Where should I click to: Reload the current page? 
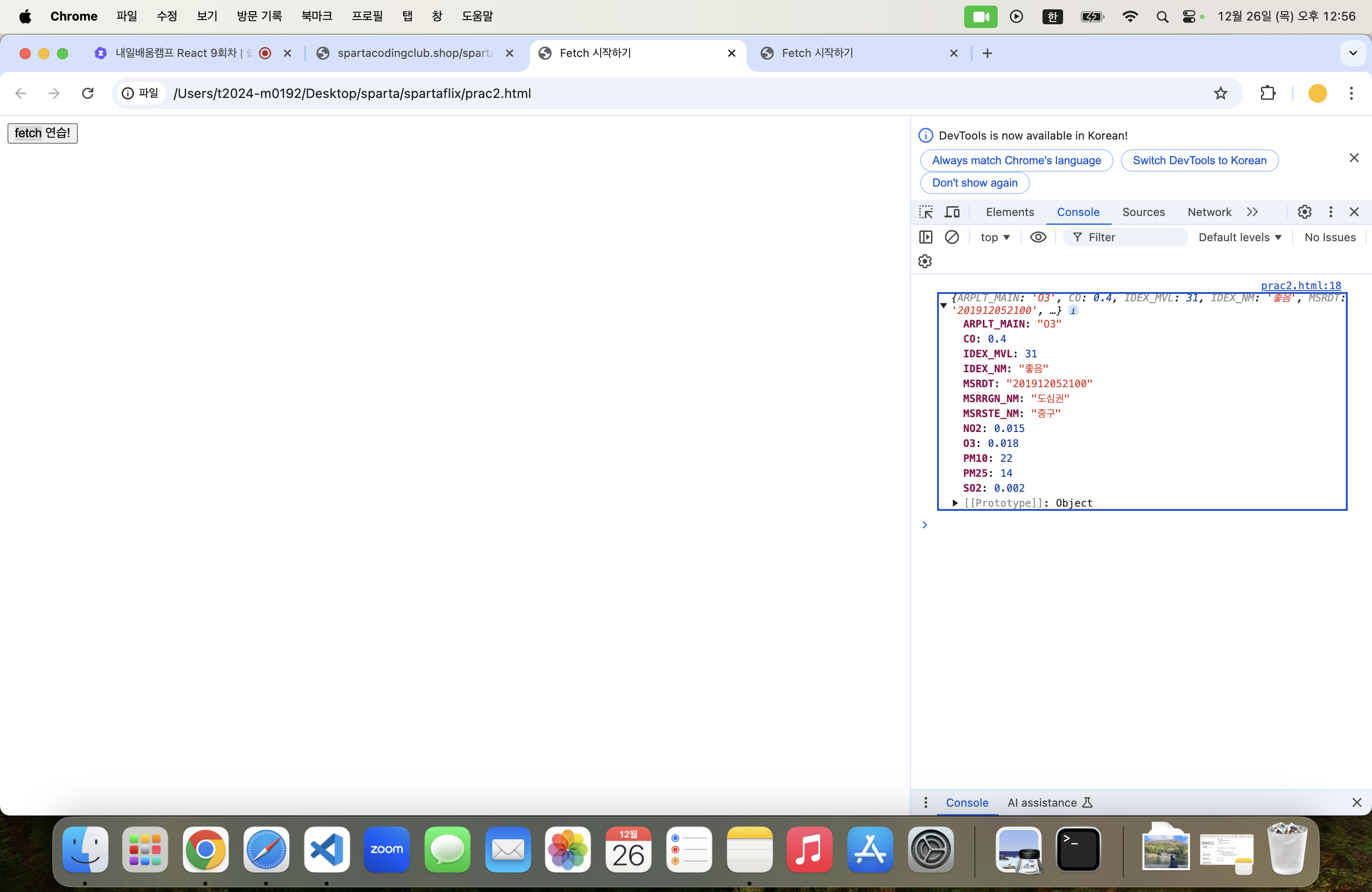pos(88,93)
